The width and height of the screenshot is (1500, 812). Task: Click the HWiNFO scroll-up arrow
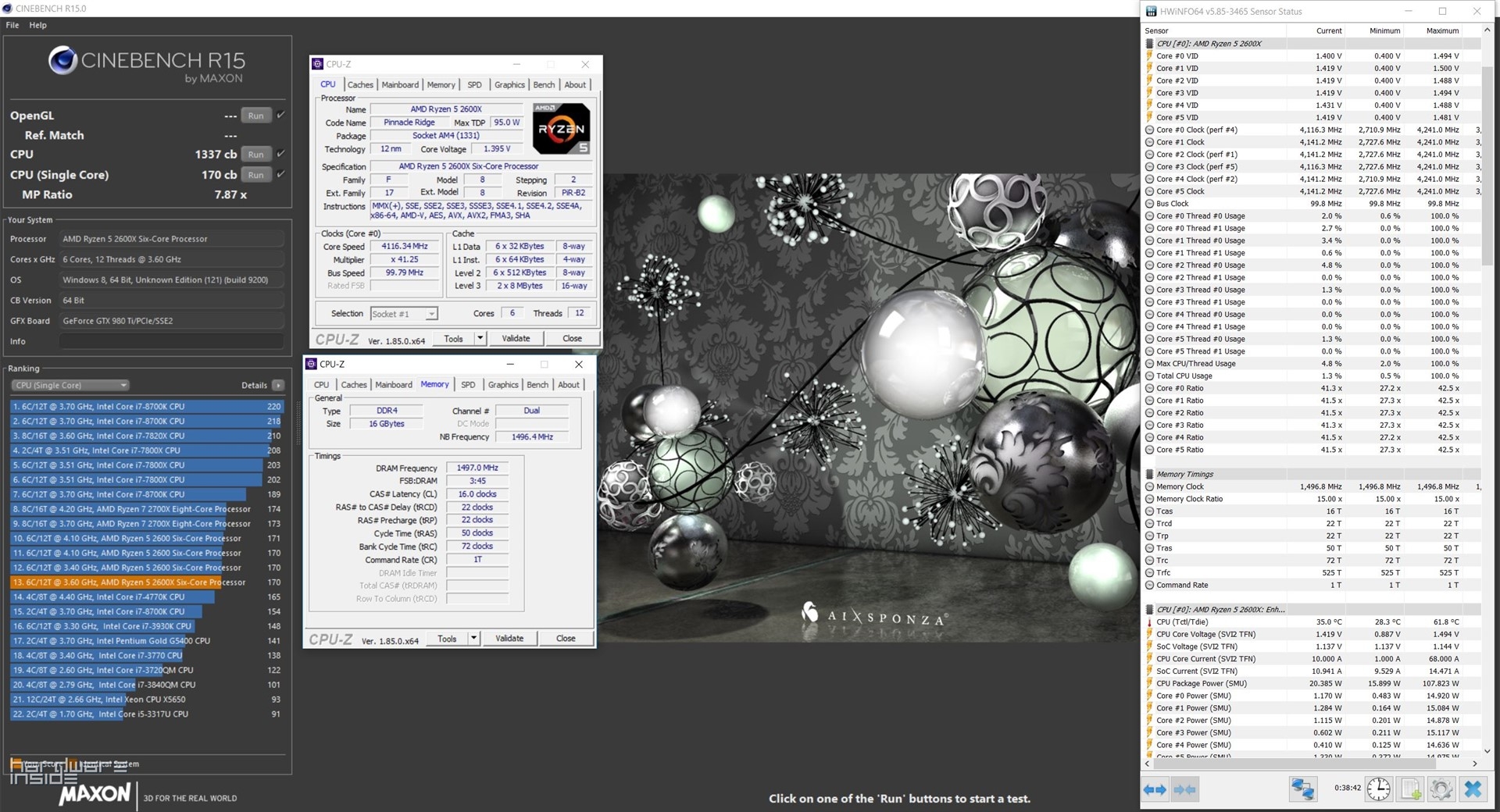click(1487, 30)
